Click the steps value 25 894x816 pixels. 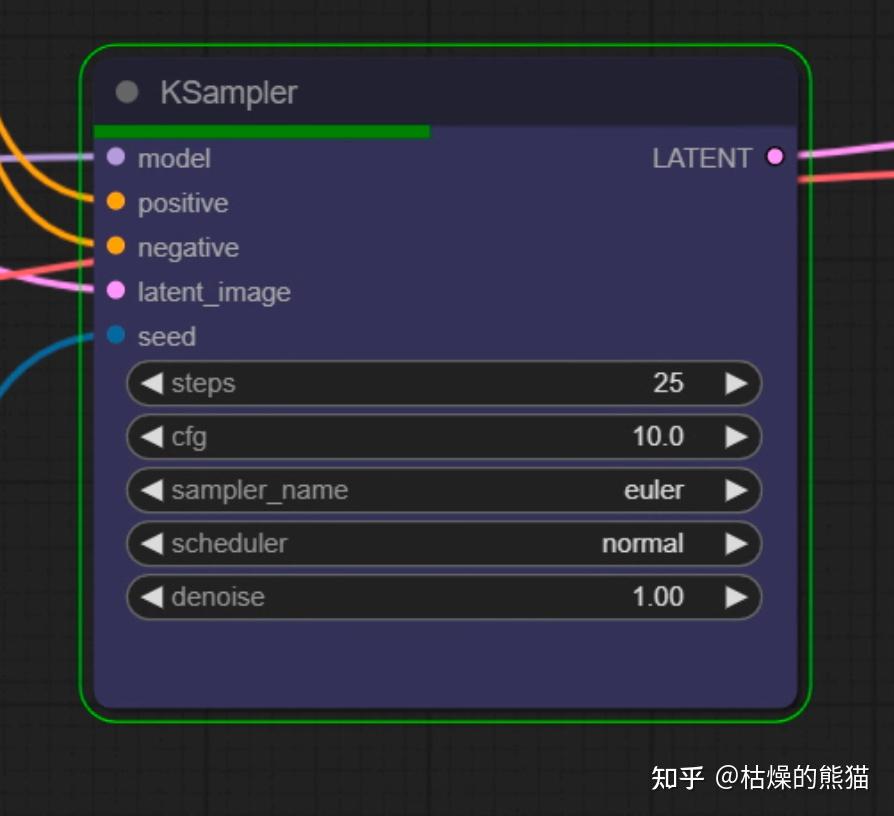tap(668, 383)
